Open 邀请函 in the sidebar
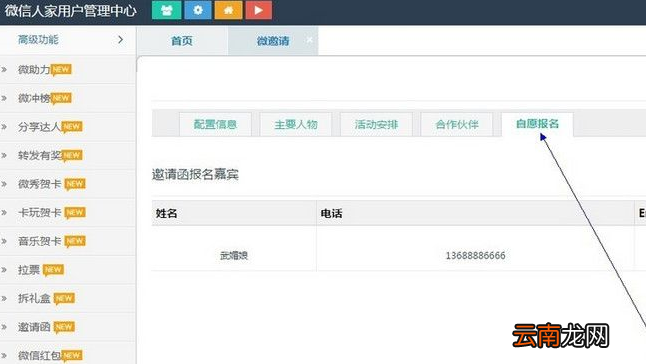646x364 pixels. (x=34, y=327)
